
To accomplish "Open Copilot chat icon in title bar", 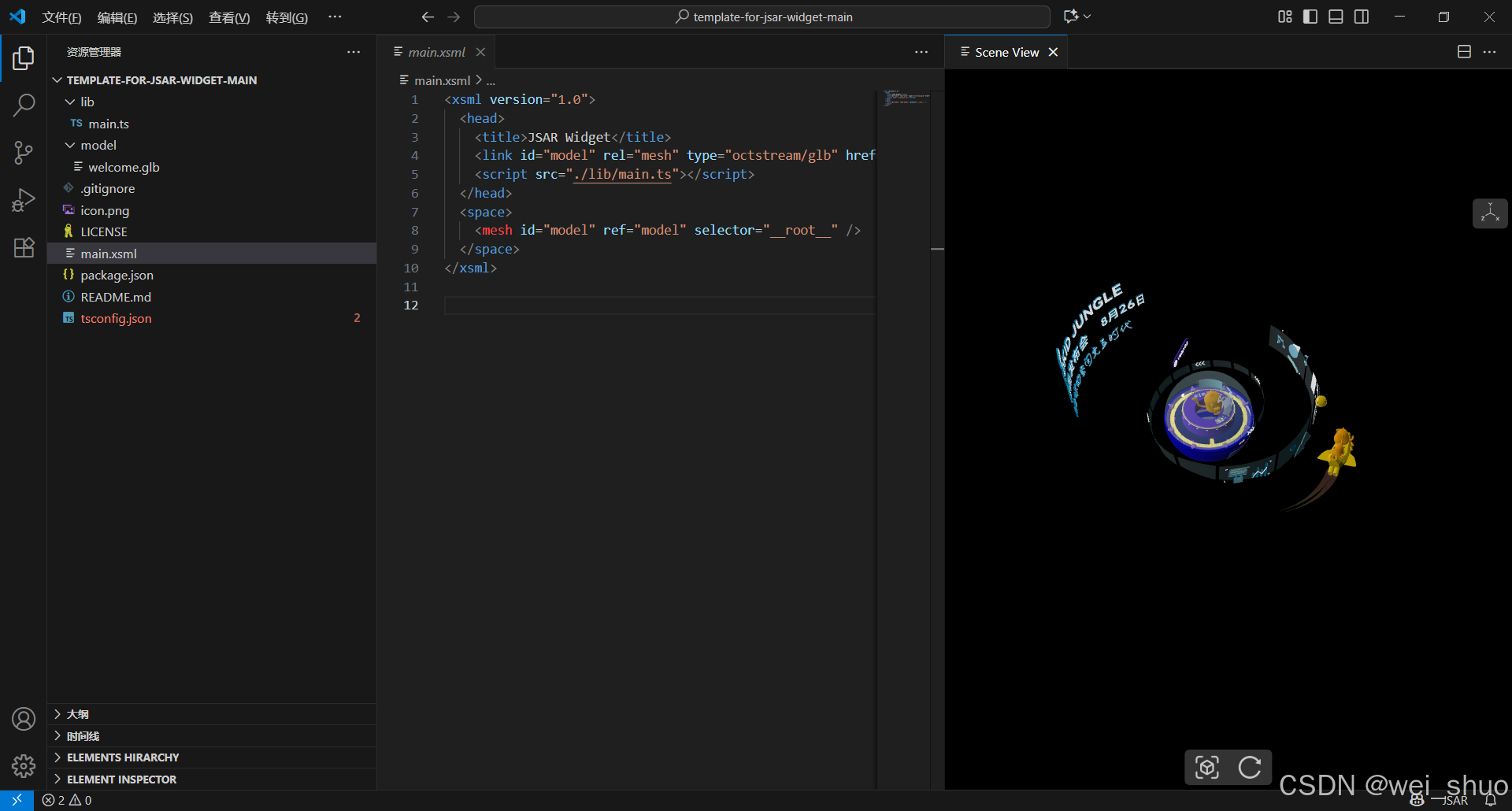I will [x=1070, y=17].
